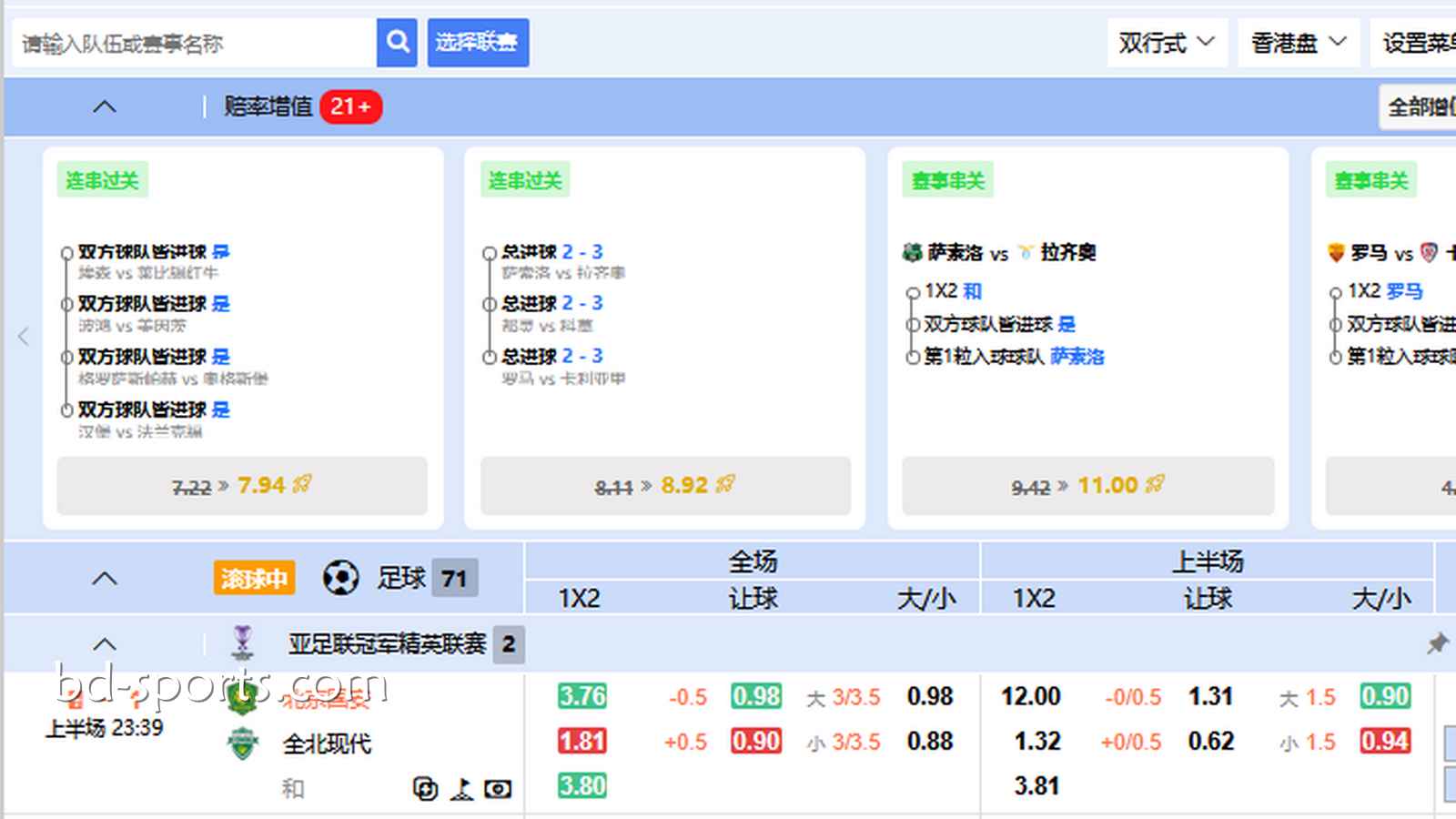
Task: Bet the boosted 7.94 parlay
Action: point(242,485)
